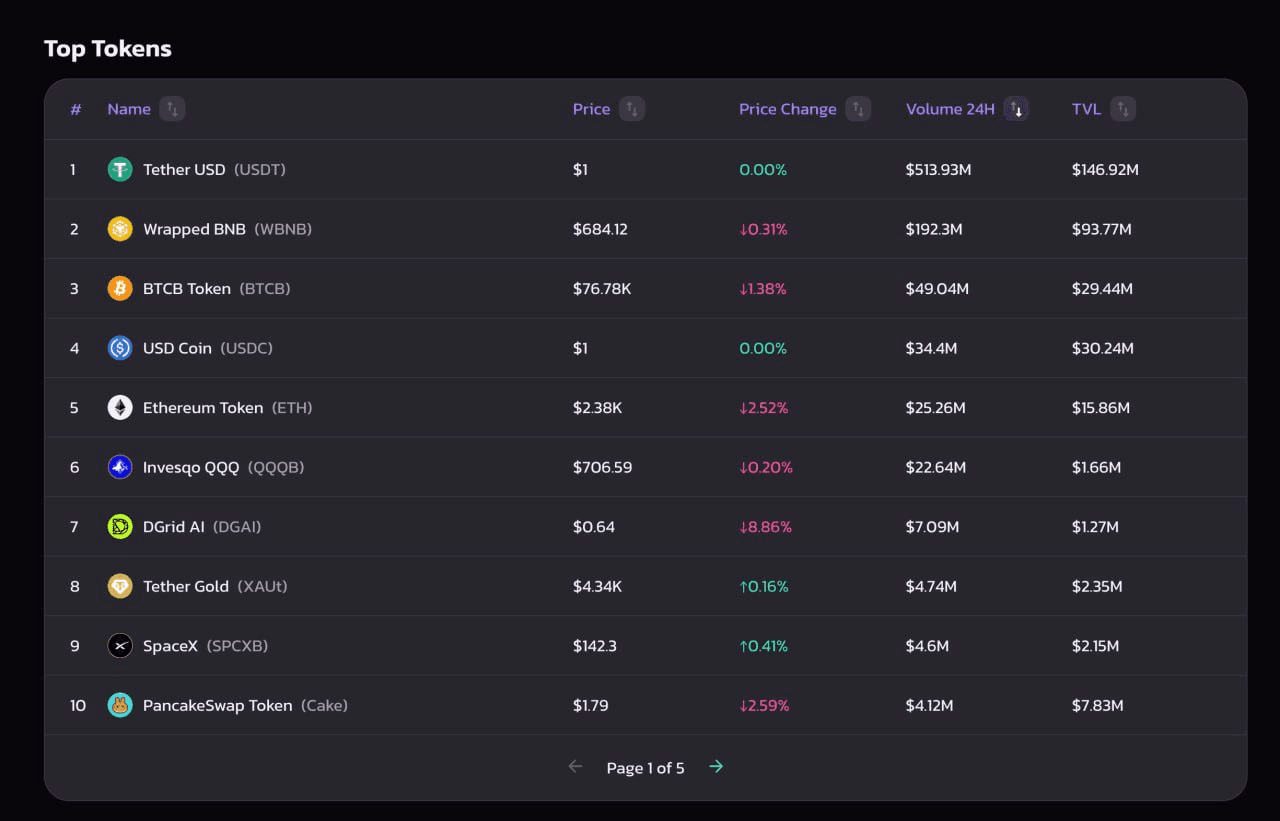The image size is (1280, 821).
Task: Click the $142.3 SpaceX price
Action: (595, 646)
